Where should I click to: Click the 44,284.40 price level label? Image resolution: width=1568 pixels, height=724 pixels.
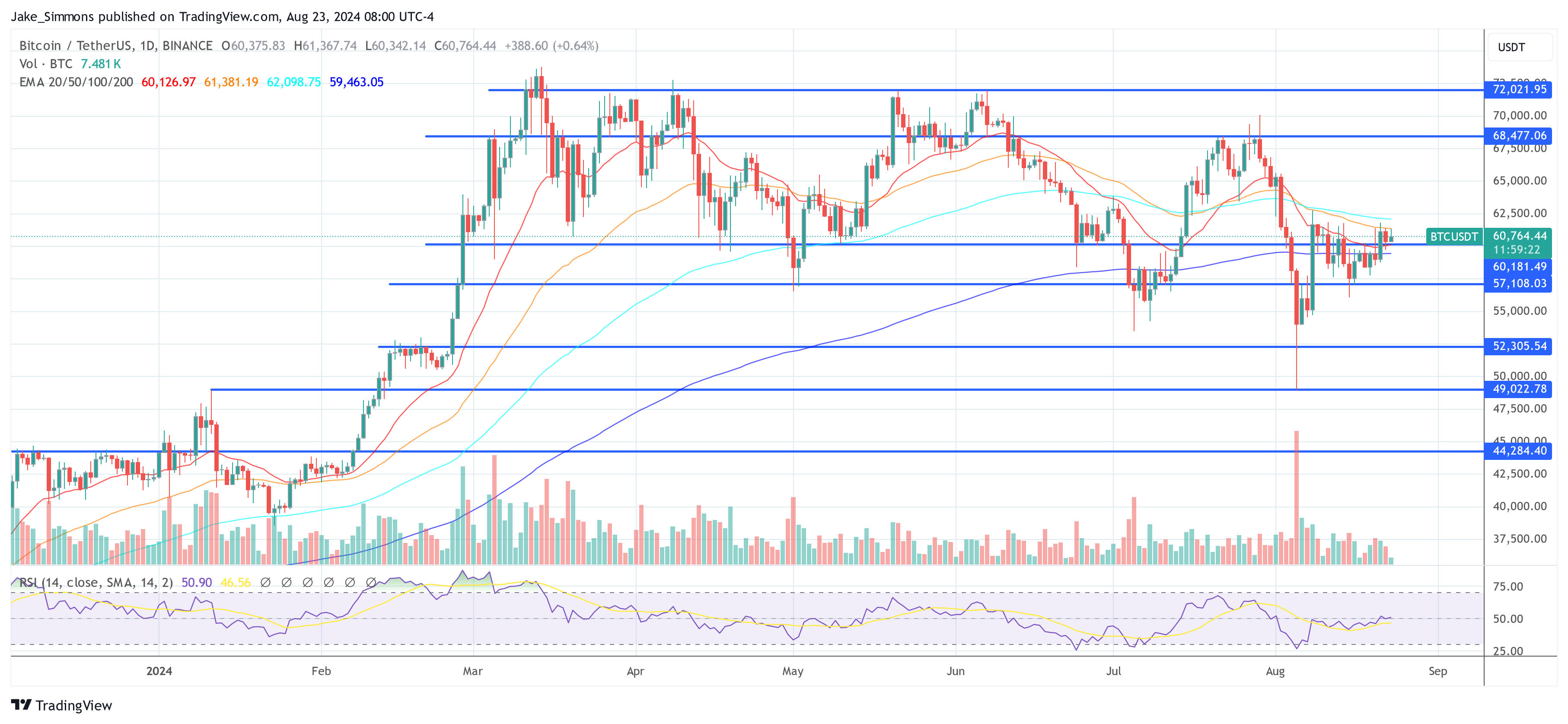point(1519,451)
